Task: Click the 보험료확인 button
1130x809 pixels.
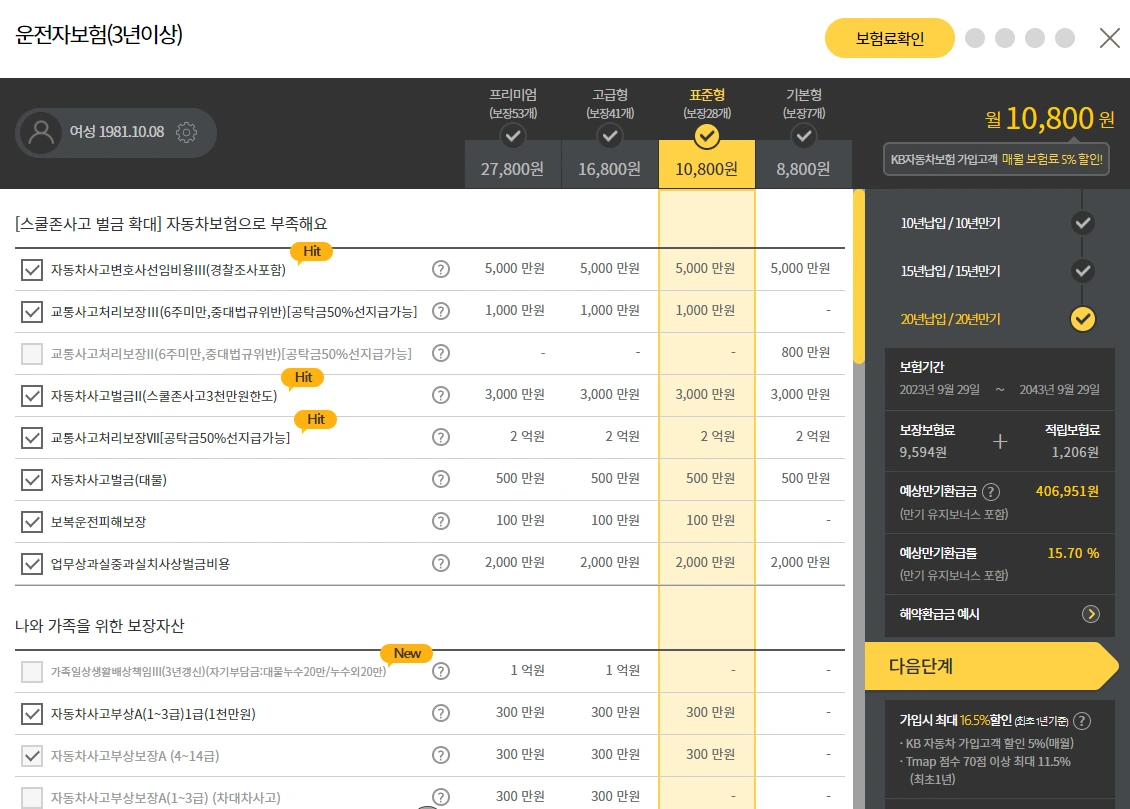Action: [x=889, y=38]
